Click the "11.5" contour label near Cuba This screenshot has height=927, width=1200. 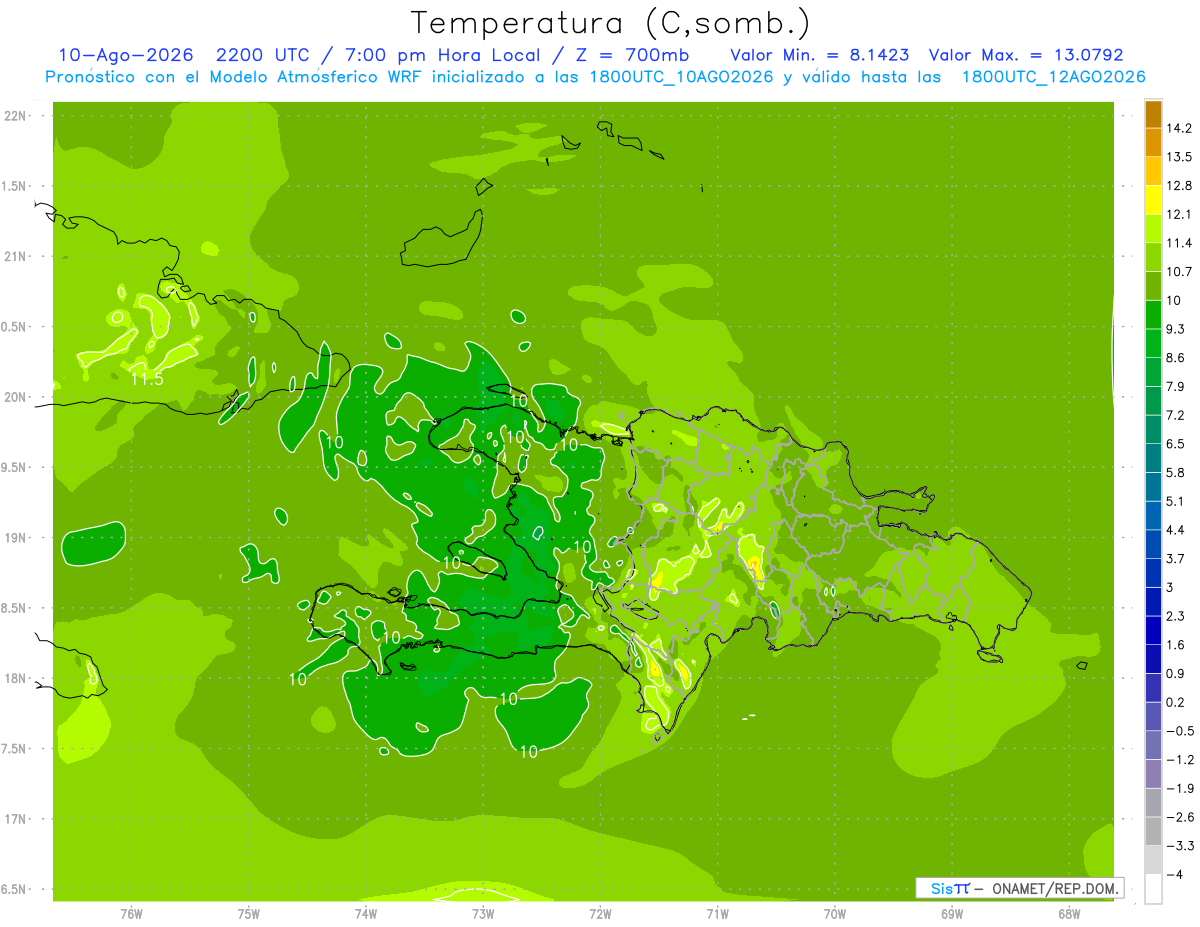[147, 379]
